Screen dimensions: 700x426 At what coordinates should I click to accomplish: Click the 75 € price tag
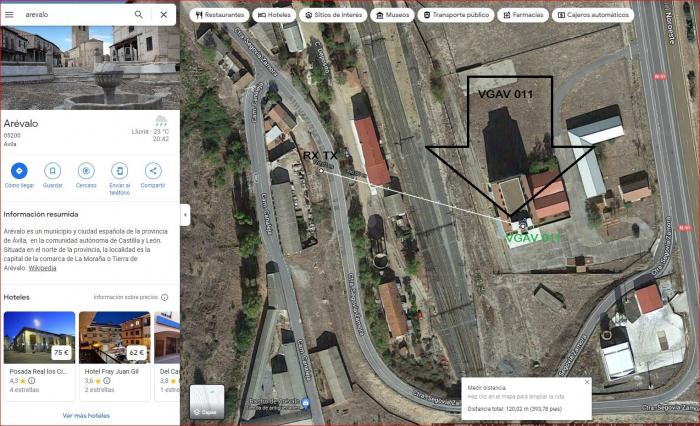(61, 352)
